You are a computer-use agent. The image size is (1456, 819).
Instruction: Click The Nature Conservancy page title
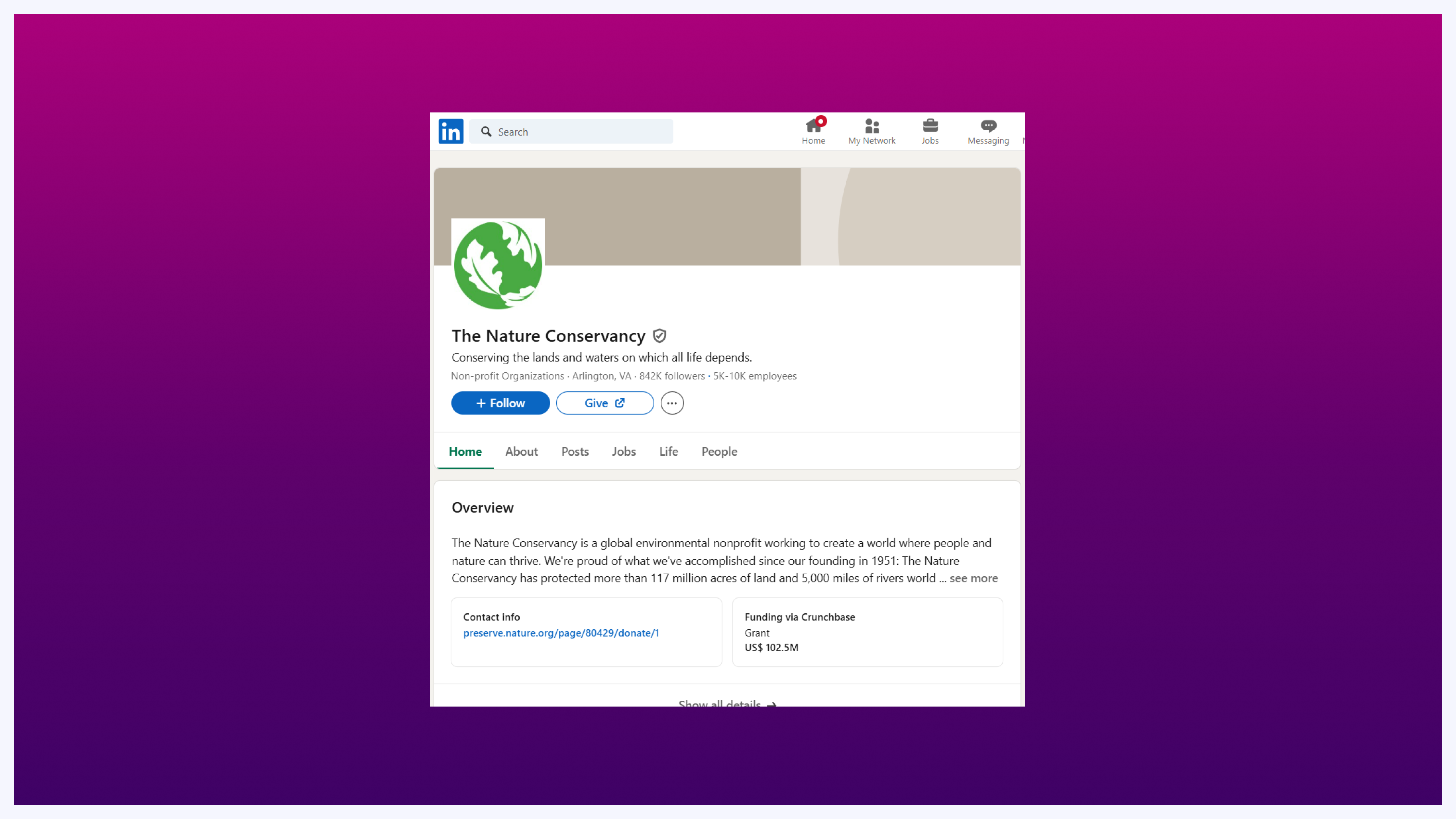[548, 336]
